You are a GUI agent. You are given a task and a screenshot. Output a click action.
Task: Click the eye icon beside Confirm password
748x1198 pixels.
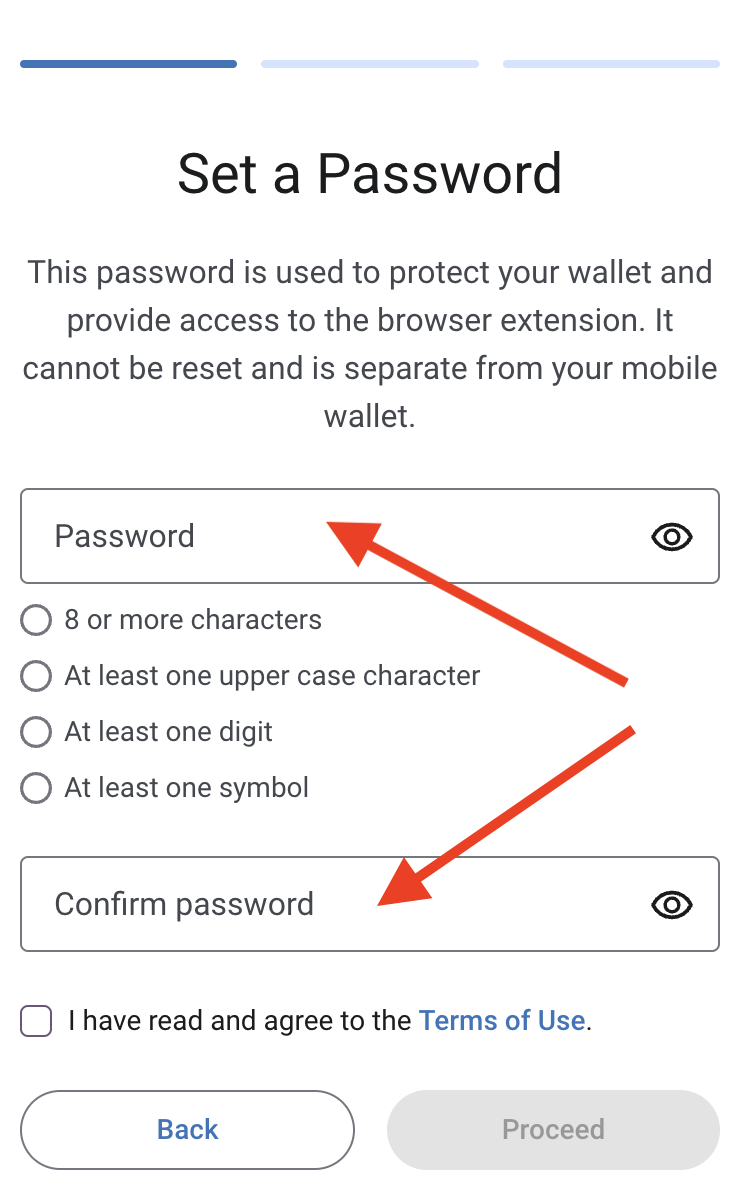[671, 904]
